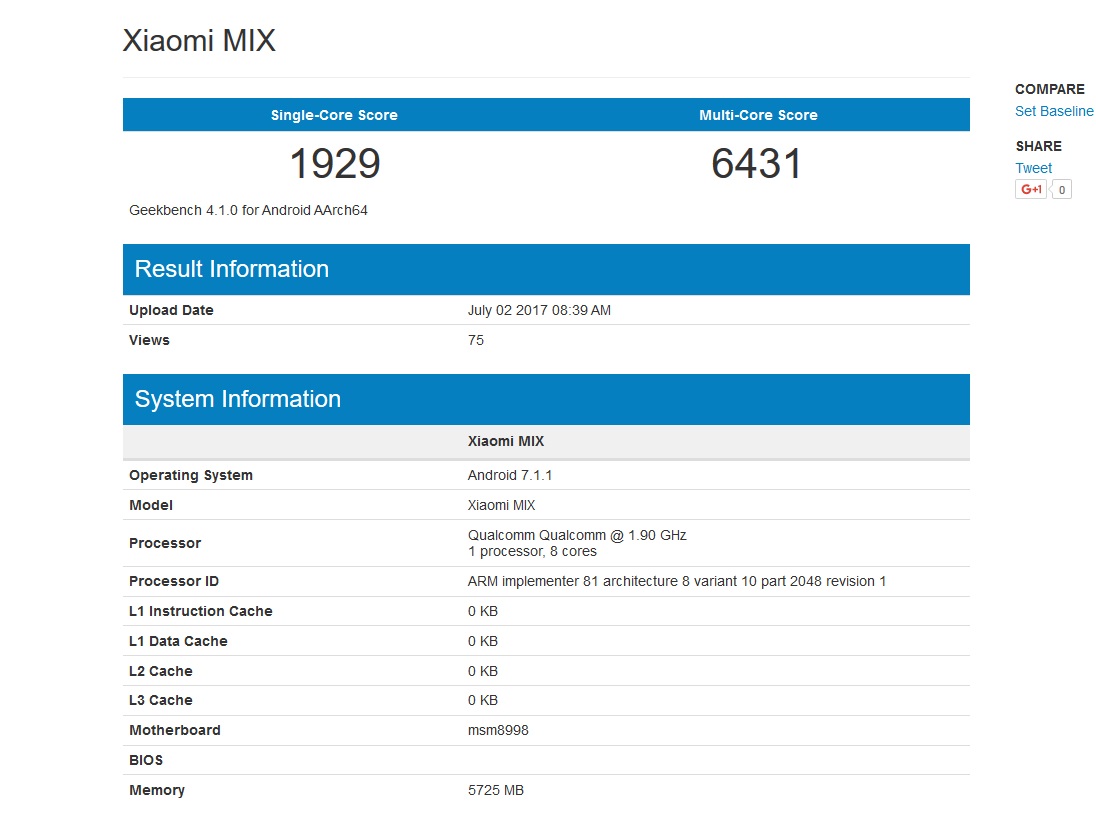The width and height of the screenshot is (1096, 822).
Task: Click the Views label
Action: click(x=149, y=340)
